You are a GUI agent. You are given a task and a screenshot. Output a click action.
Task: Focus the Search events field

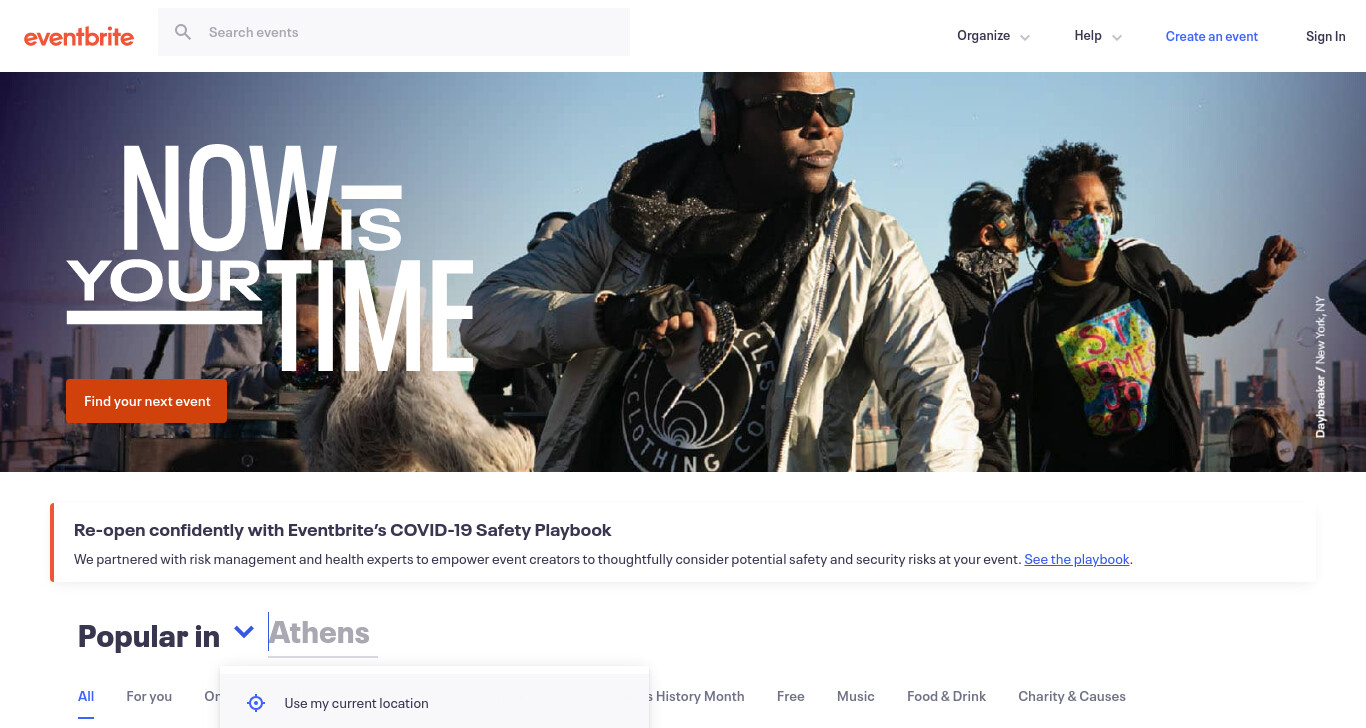[x=394, y=32]
